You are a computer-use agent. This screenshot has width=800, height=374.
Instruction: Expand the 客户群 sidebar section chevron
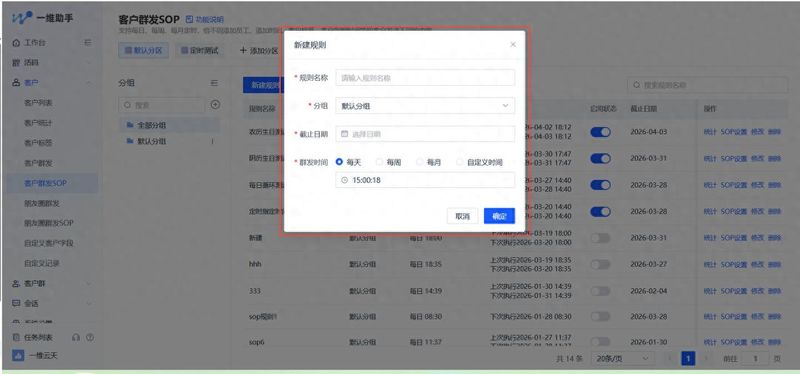[x=89, y=283]
